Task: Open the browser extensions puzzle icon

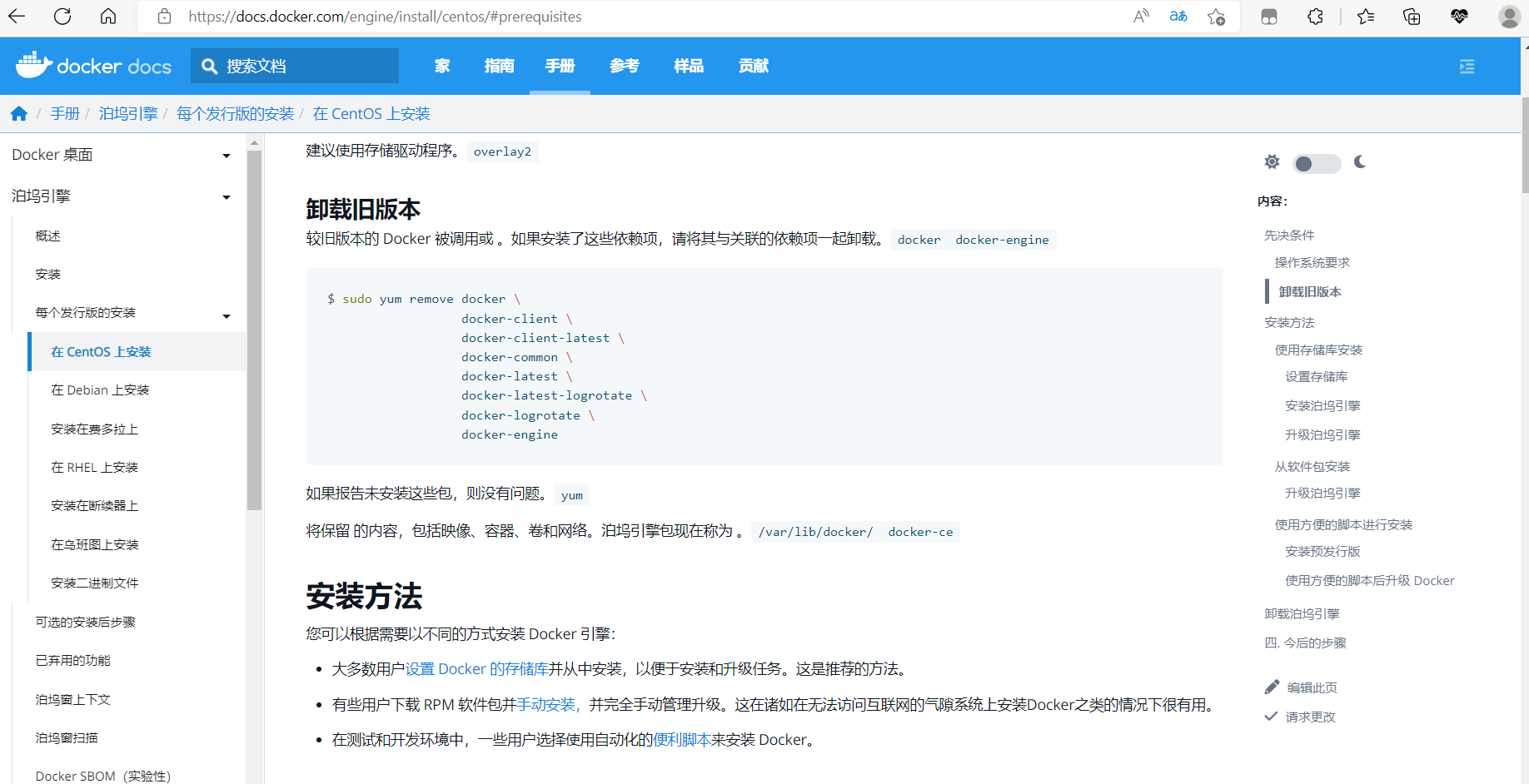Action: click(x=1315, y=16)
